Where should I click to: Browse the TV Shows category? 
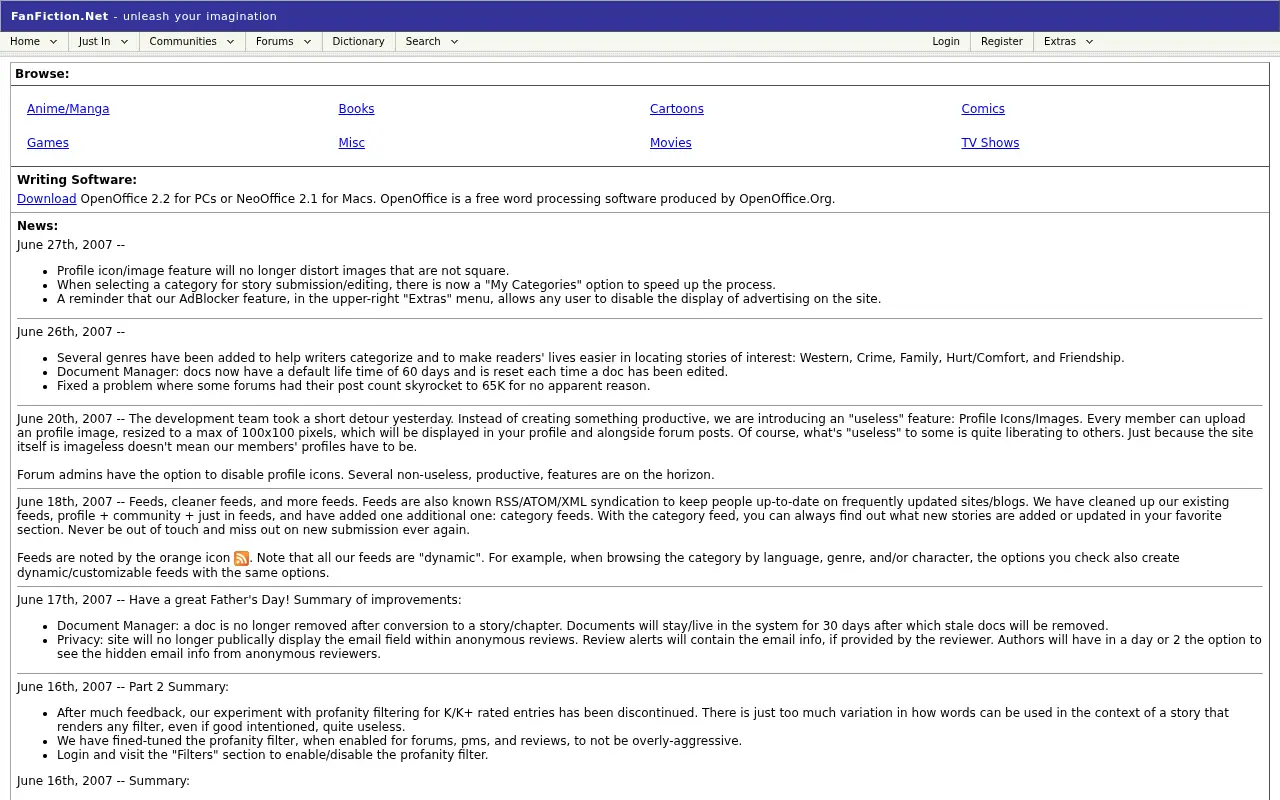pos(990,143)
